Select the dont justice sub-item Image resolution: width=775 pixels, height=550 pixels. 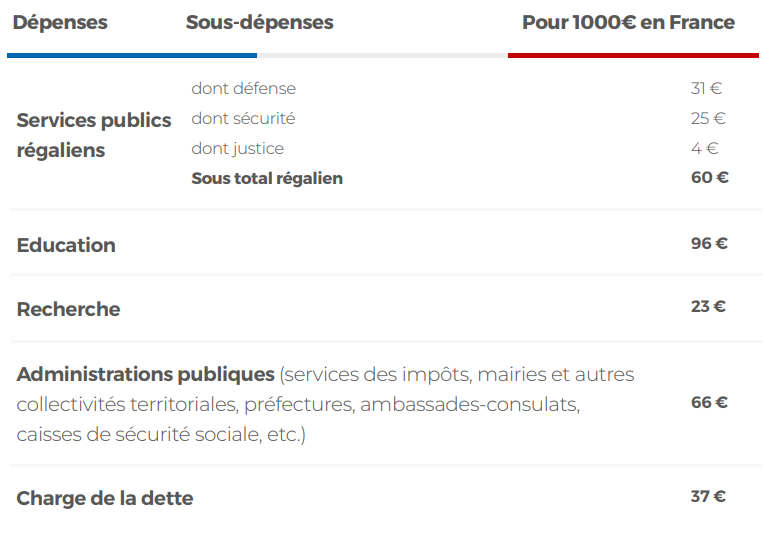pyautogui.click(x=237, y=149)
